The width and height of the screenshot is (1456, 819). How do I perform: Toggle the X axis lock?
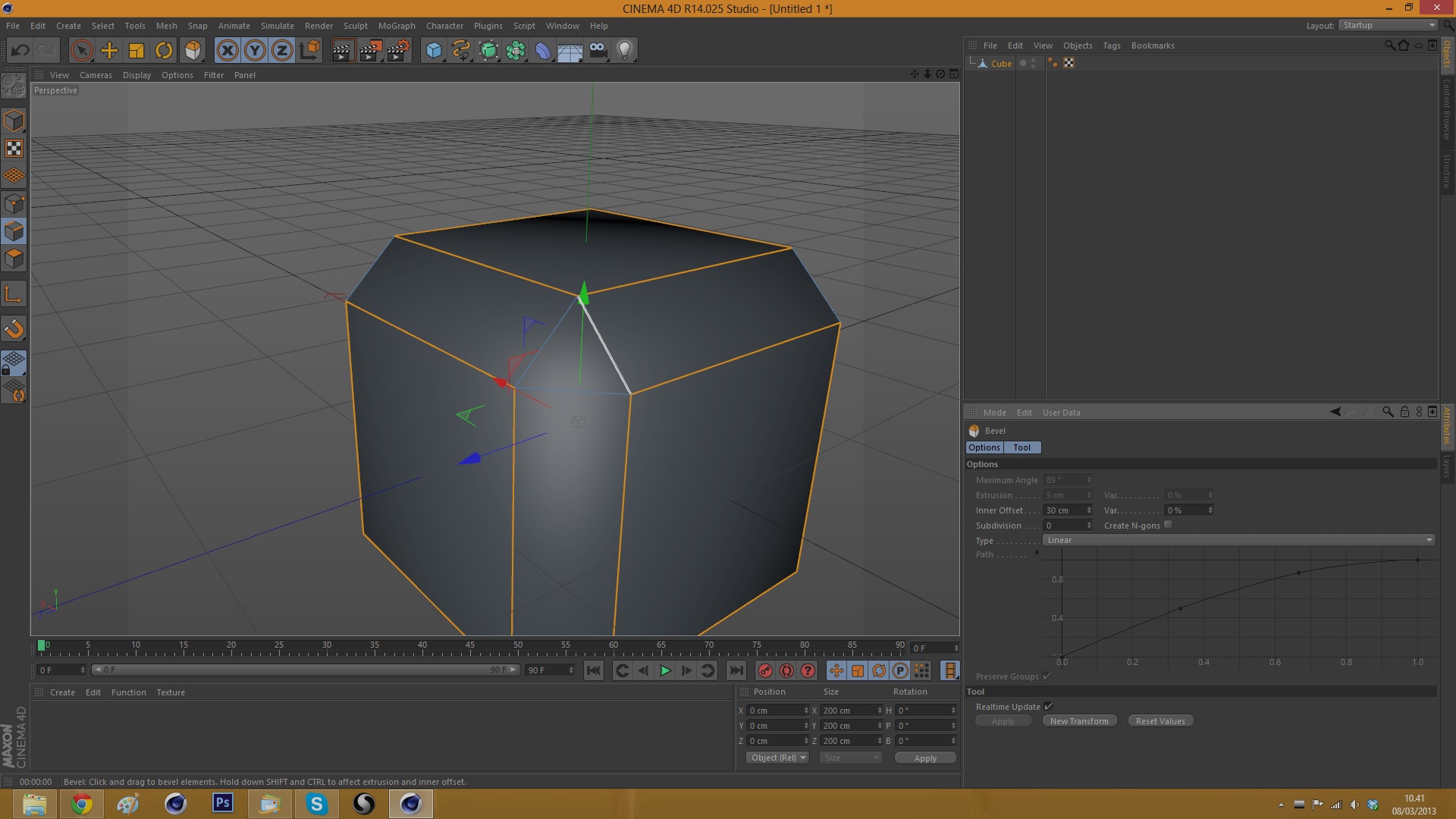[227, 51]
